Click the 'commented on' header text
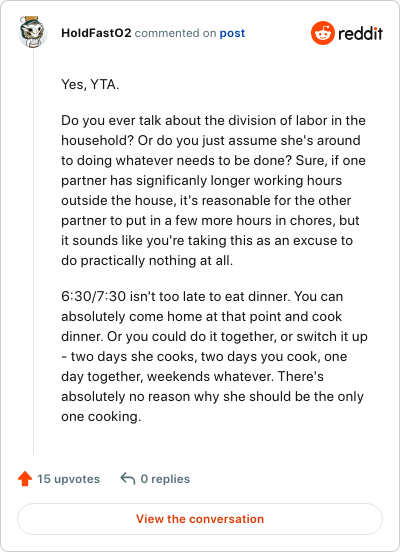Image resolution: width=400 pixels, height=552 pixels. [x=175, y=33]
